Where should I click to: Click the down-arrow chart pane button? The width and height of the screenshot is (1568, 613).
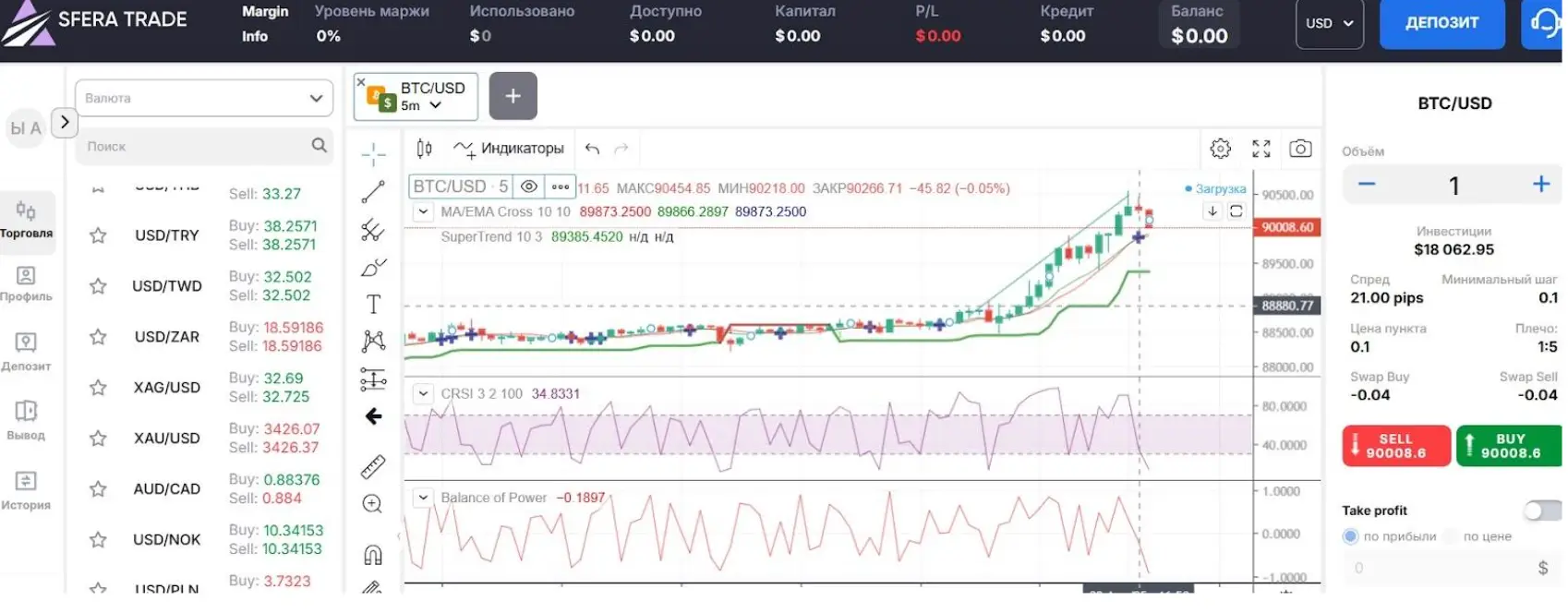click(1212, 211)
